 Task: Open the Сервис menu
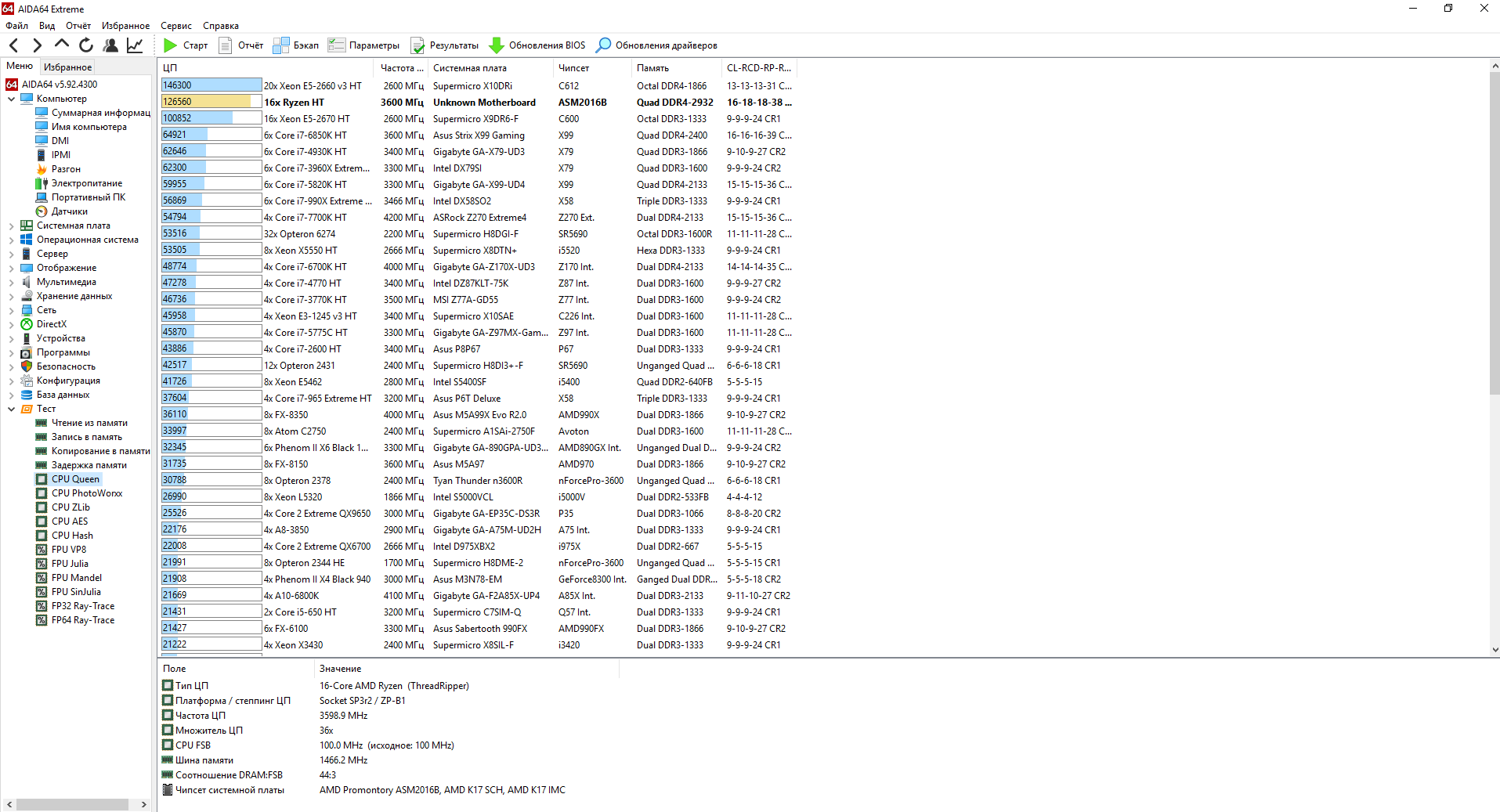tap(176, 26)
